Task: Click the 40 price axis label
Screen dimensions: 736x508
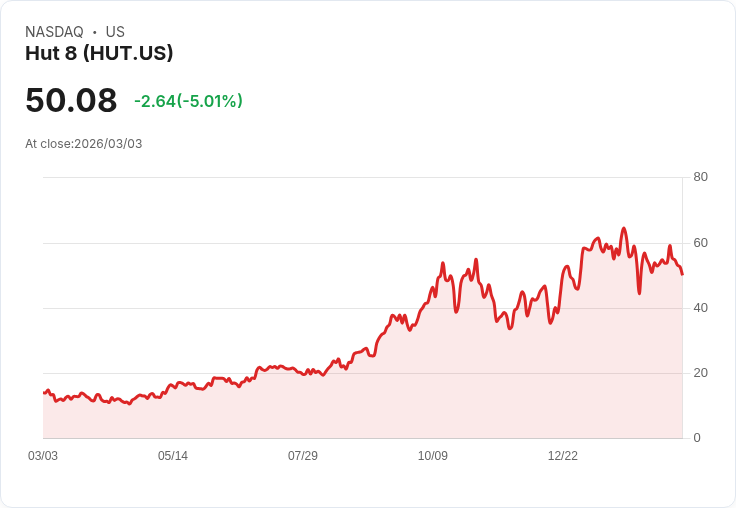Action: (701, 308)
